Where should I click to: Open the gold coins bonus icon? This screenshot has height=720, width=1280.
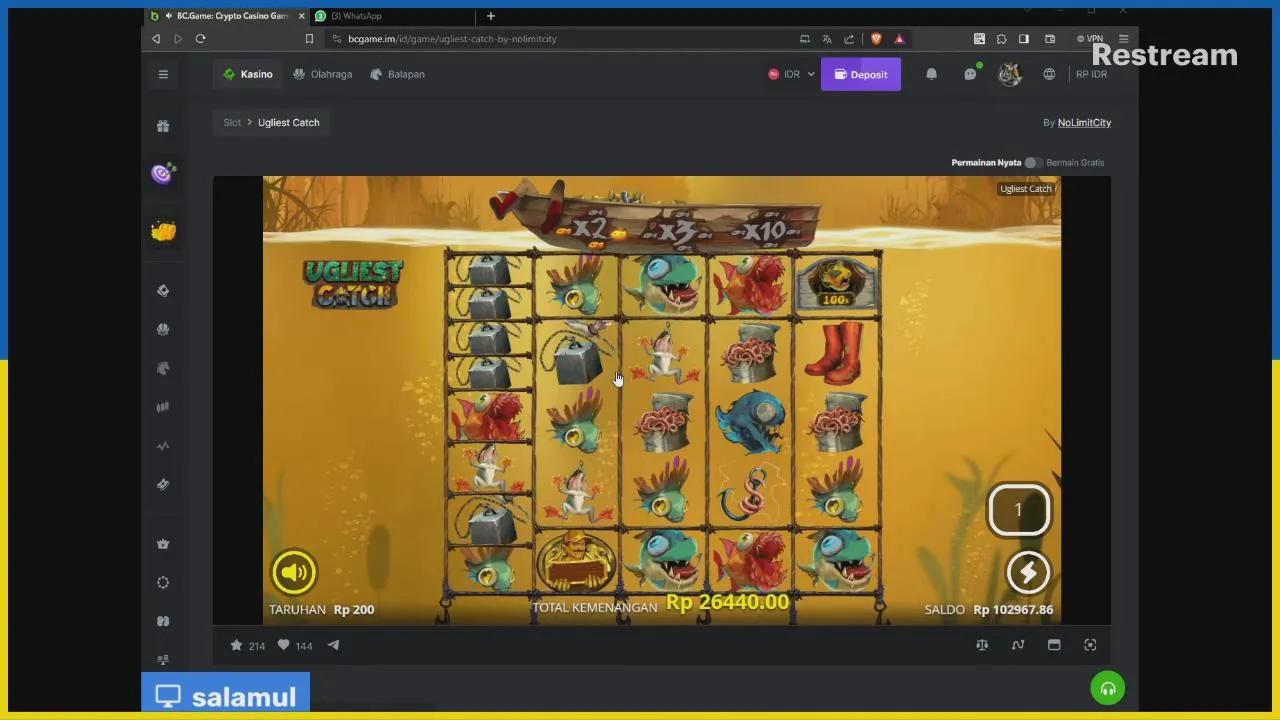click(163, 231)
